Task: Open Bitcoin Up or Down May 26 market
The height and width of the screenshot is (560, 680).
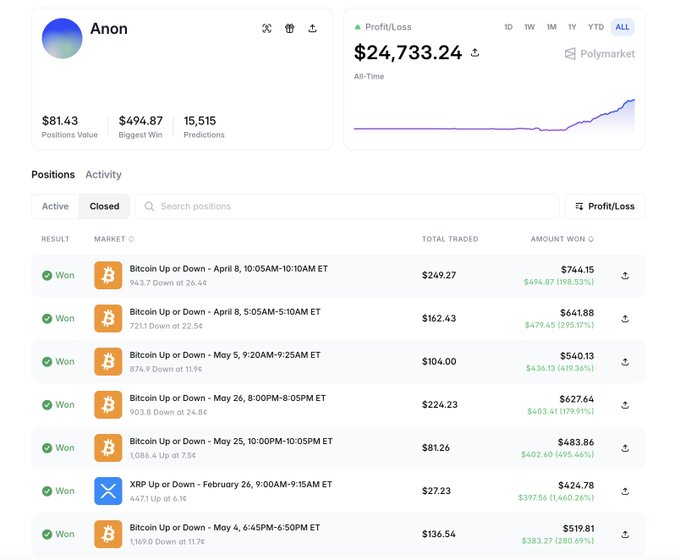Action: pyautogui.click(x=228, y=398)
